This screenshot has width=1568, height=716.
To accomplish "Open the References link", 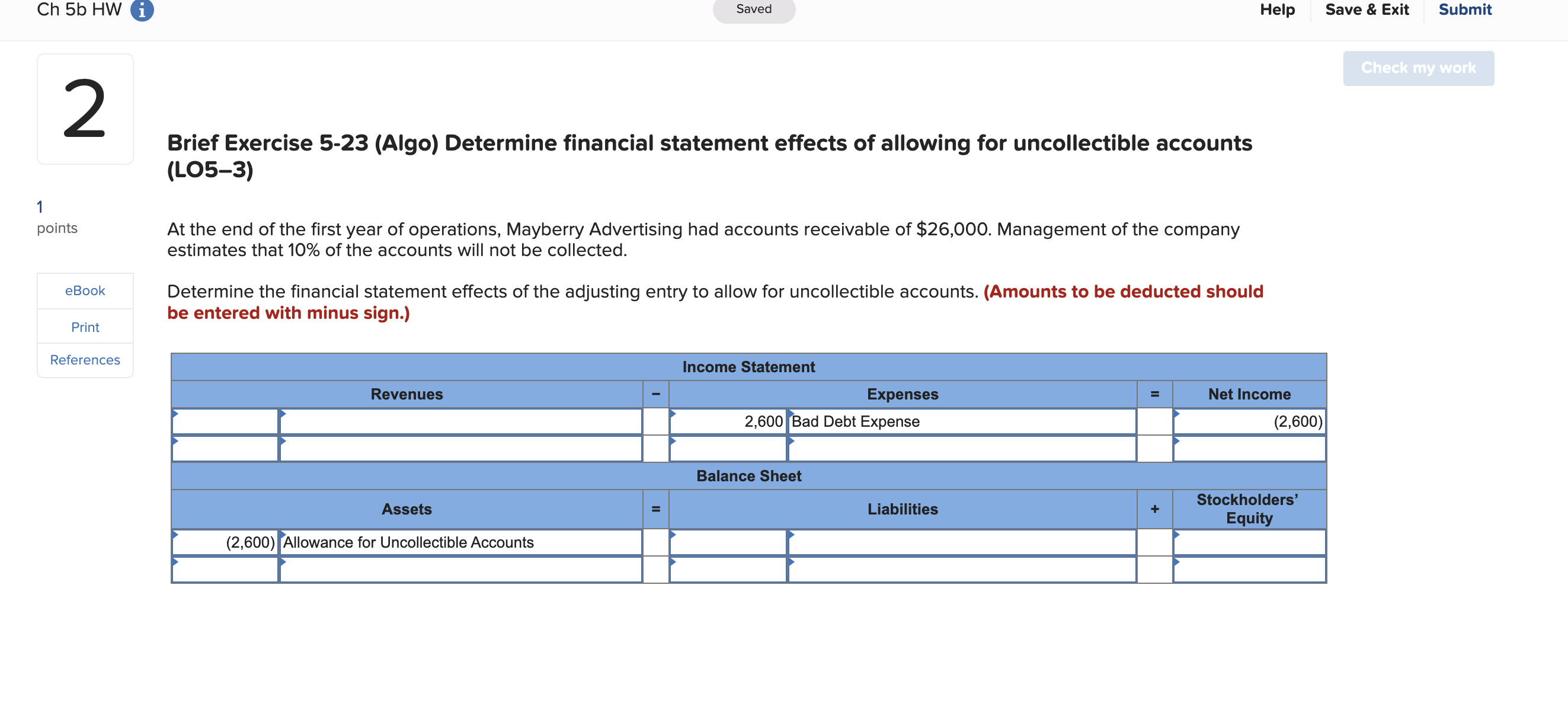I will pyautogui.click(x=85, y=360).
